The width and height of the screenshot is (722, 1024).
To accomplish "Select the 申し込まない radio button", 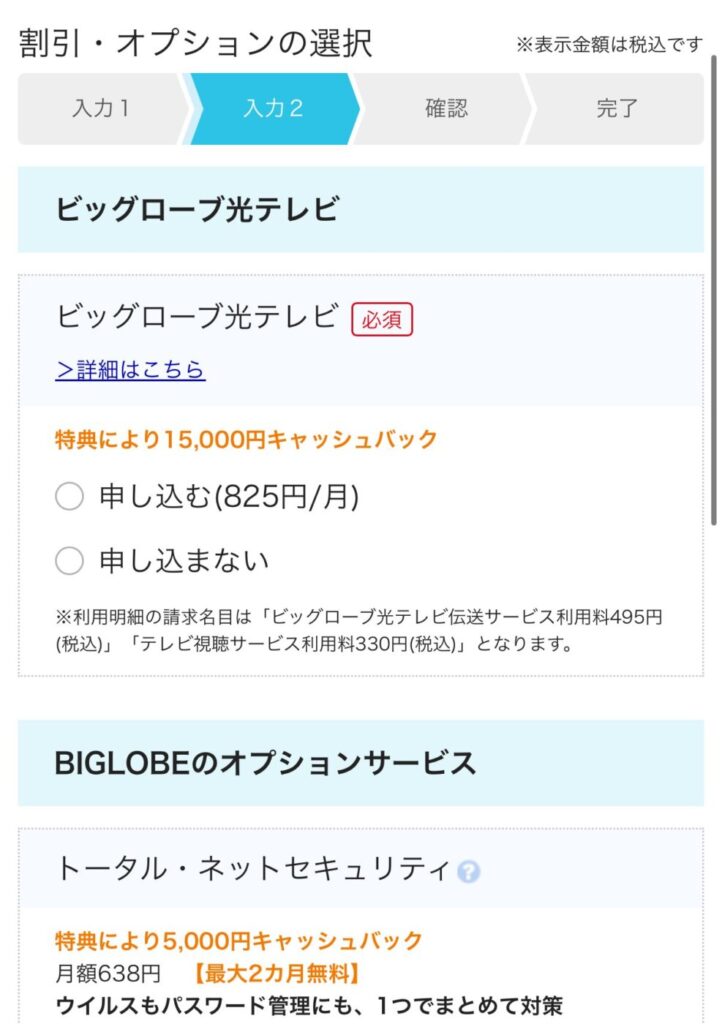I will pos(69,560).
